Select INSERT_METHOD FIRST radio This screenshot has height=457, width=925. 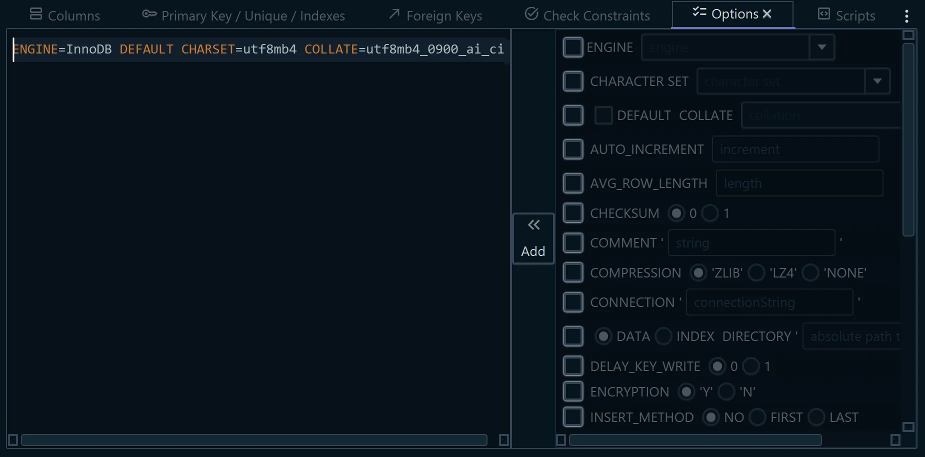(757, 417)
